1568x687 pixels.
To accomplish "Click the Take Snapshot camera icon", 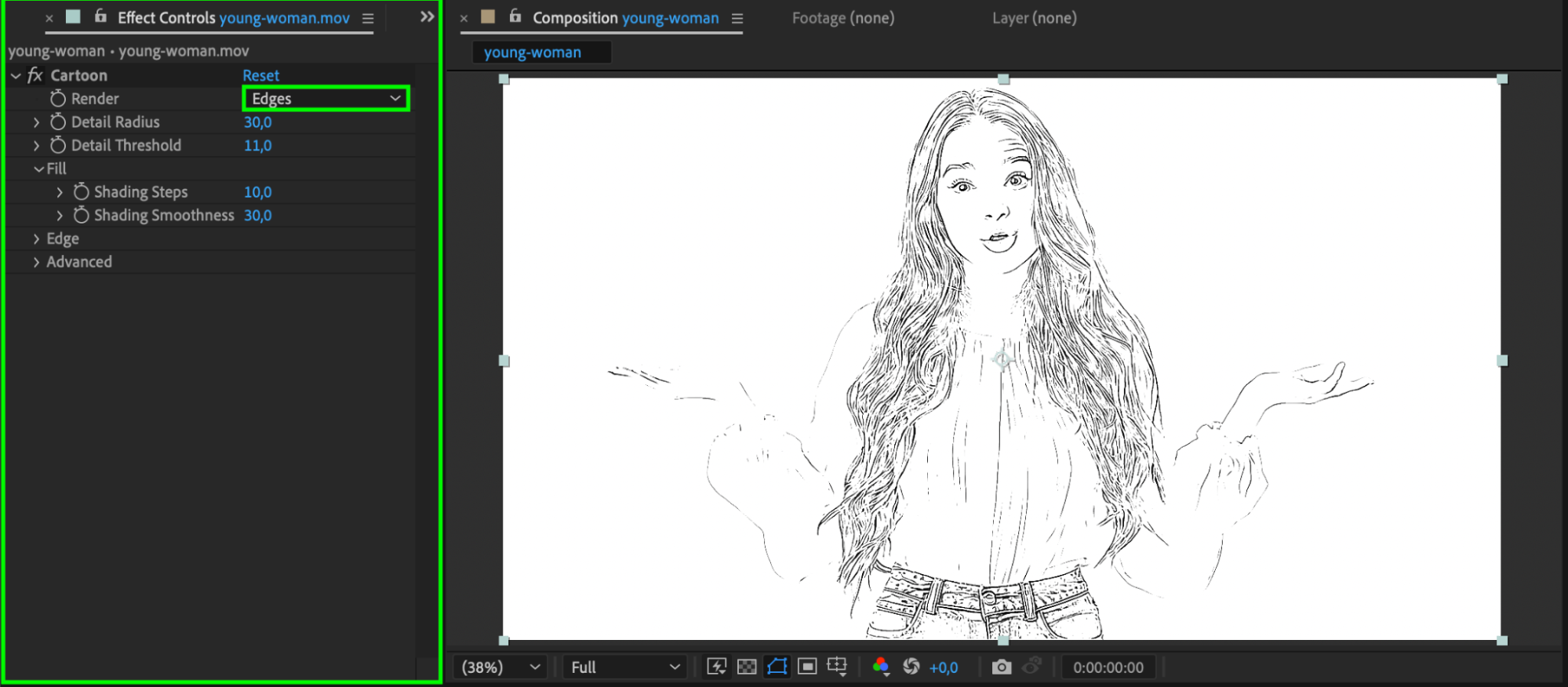I will [1001, 667].
